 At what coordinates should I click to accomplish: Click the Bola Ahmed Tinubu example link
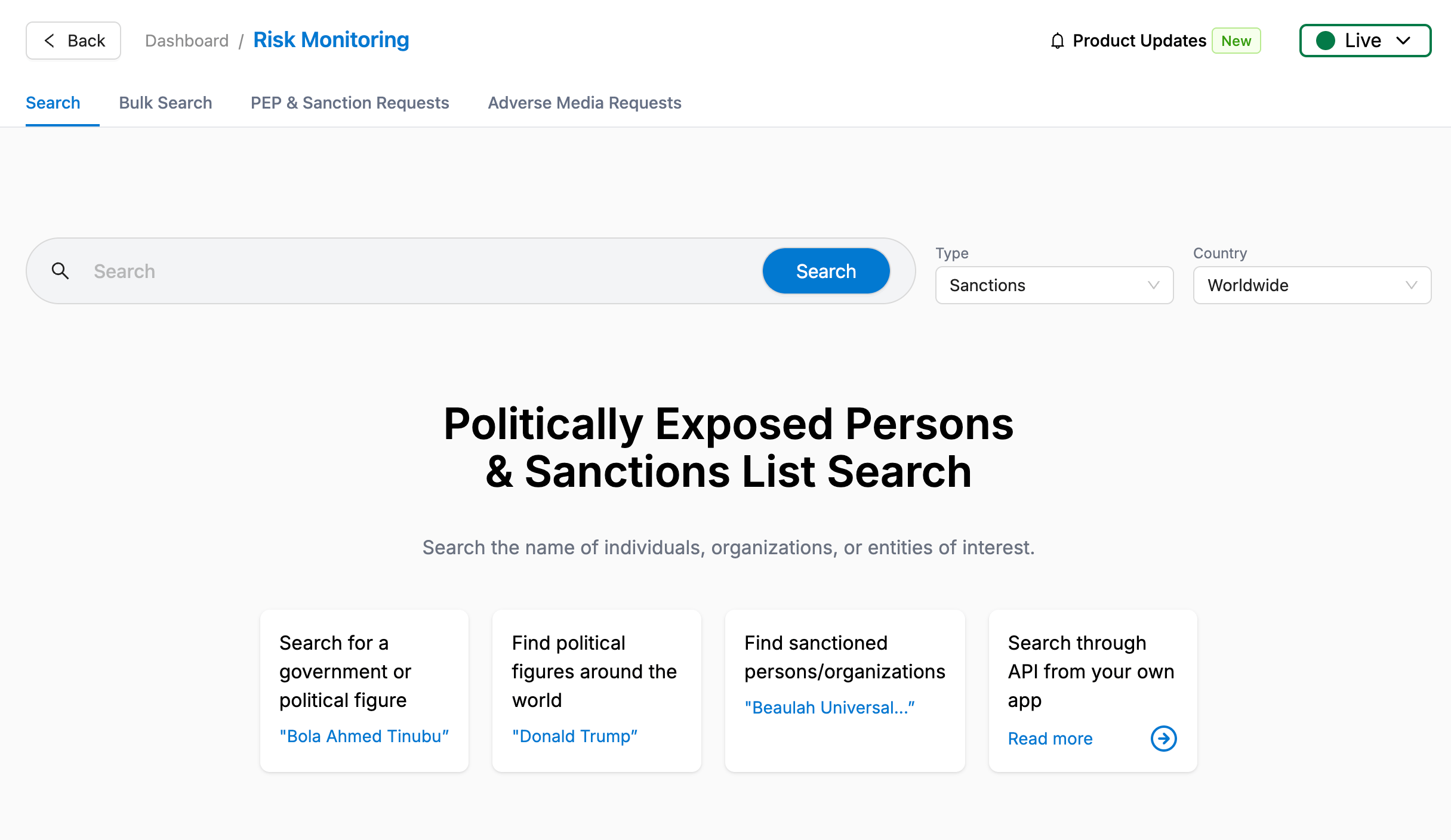click(x=364, y=736)
